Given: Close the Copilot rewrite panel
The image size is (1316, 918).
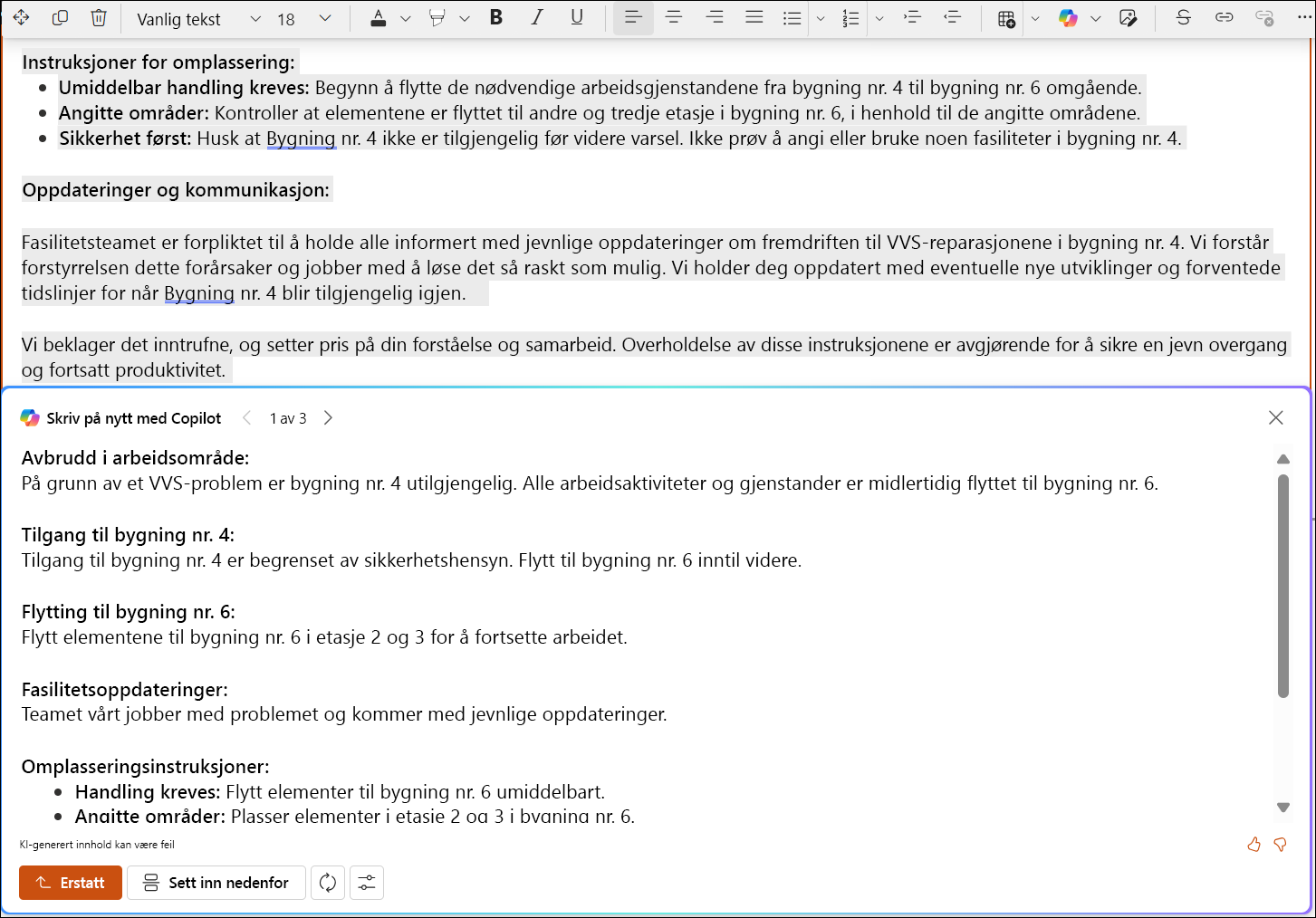Looking at the screenshot, I should point(1275,417).
